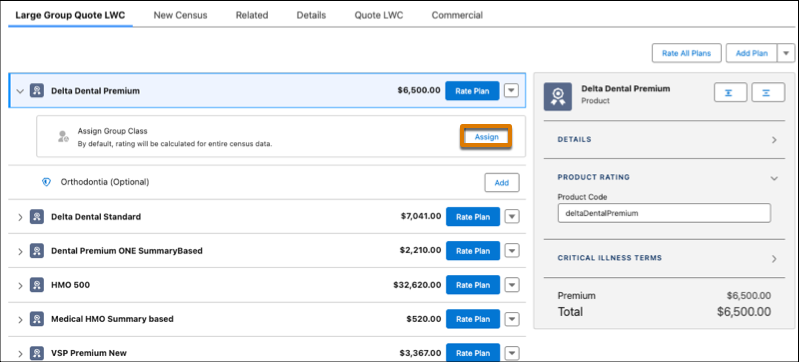The height and width of the screenshot is (362, 799).
Task: Add the Orthodontia optional coverage
Action: 501,183
